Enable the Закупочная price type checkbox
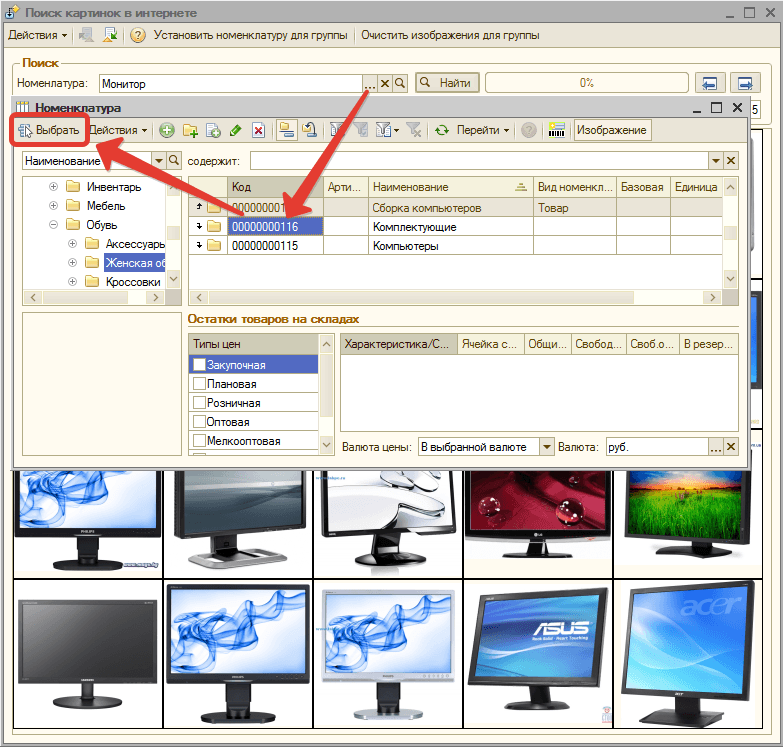The image size is (783, 747). tap(199, 366)
